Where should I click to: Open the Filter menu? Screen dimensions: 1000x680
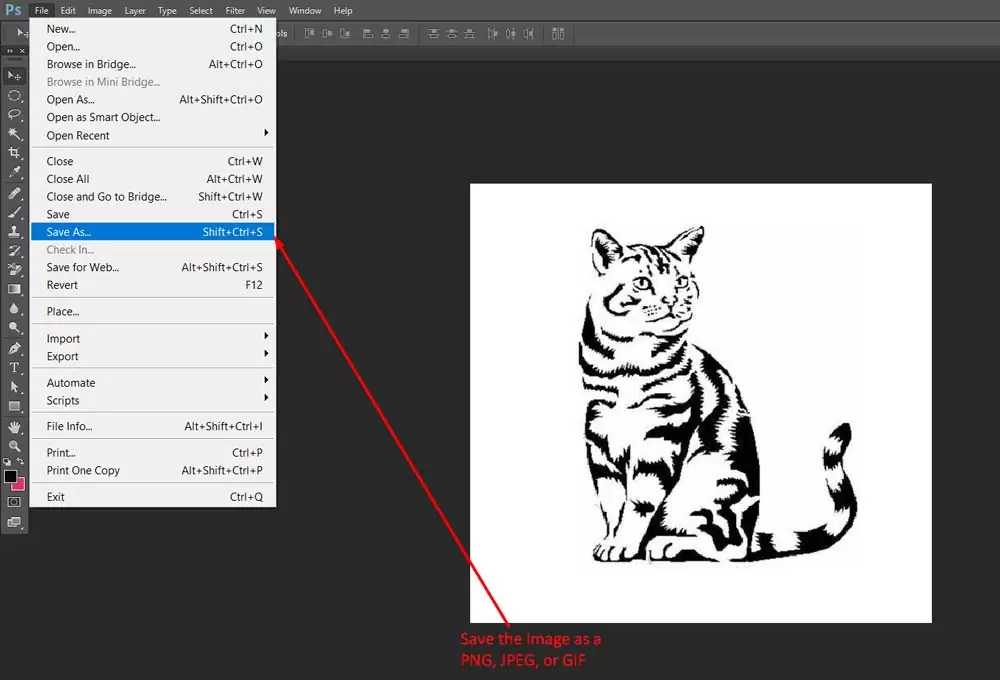point(235,10)
